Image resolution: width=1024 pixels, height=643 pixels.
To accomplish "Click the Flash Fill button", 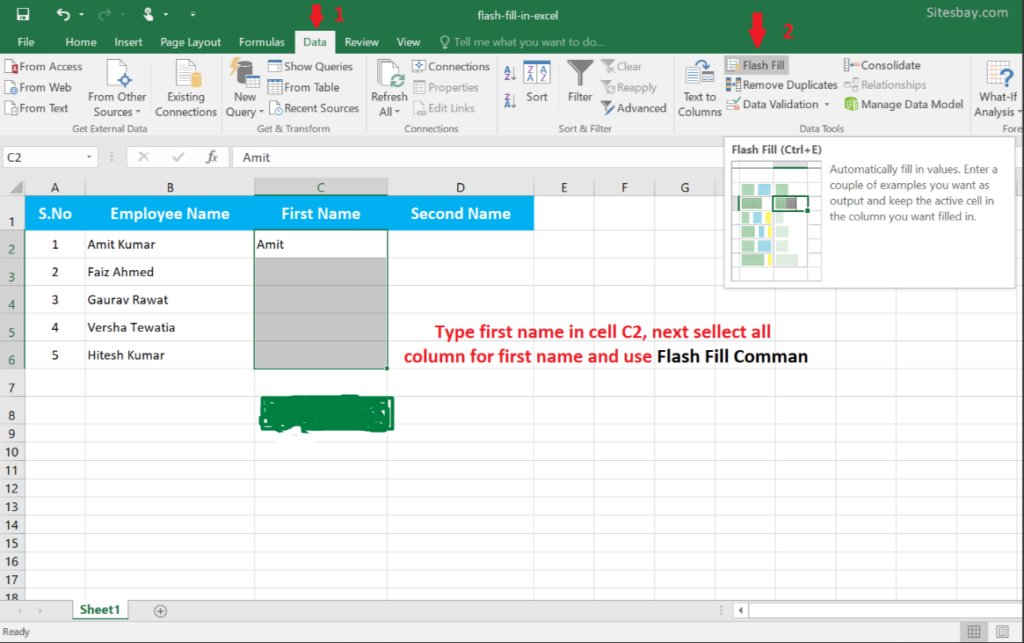I will click(756, 65).
